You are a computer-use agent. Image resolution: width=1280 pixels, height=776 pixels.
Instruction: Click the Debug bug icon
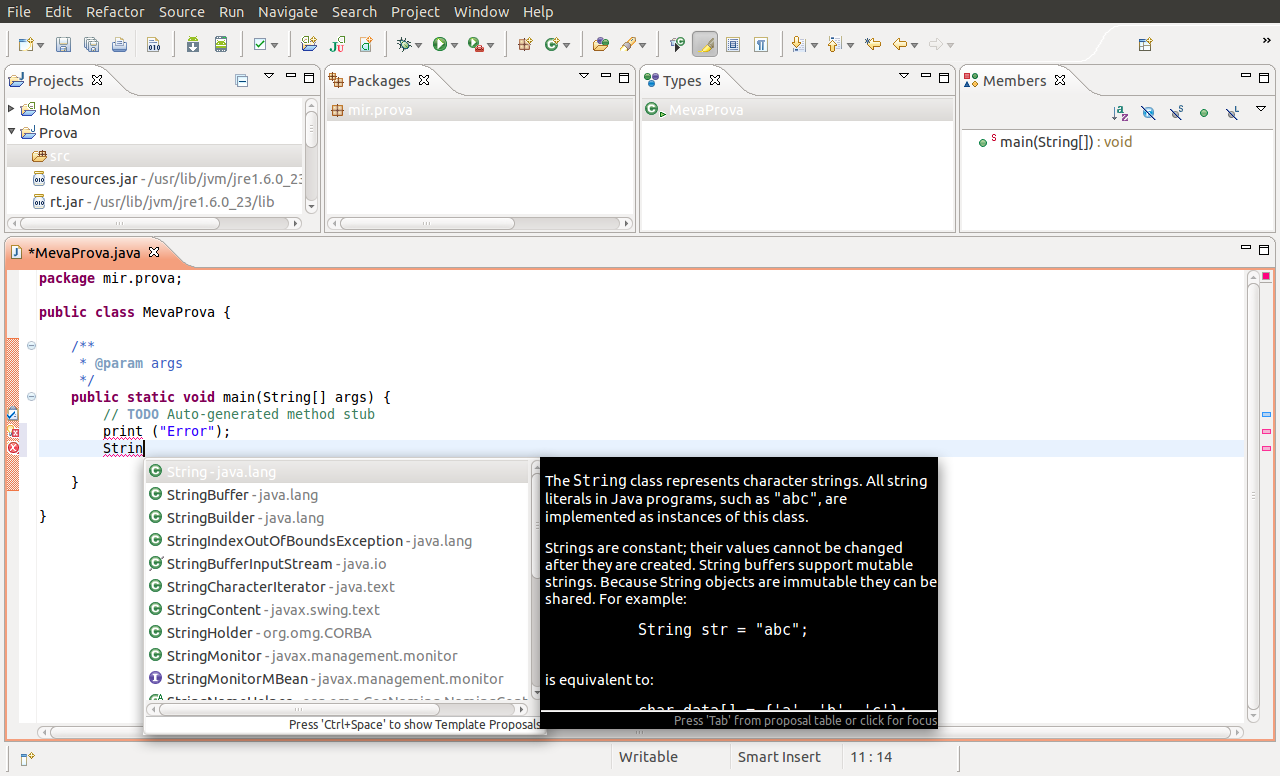403,45
